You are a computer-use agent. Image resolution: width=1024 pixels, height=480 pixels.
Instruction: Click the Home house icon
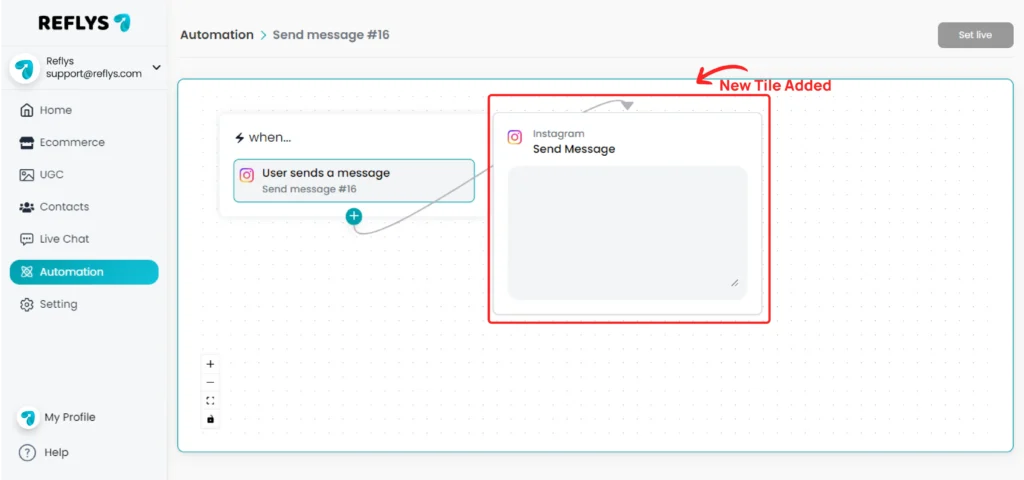click(x=26, y=110)
